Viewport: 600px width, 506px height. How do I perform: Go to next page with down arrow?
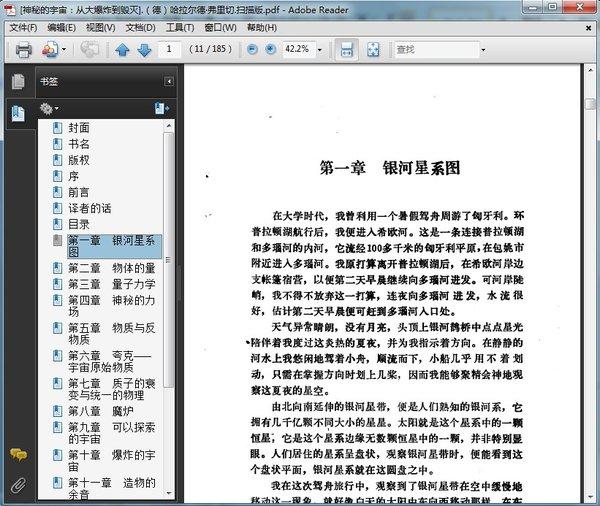(144, 50)
